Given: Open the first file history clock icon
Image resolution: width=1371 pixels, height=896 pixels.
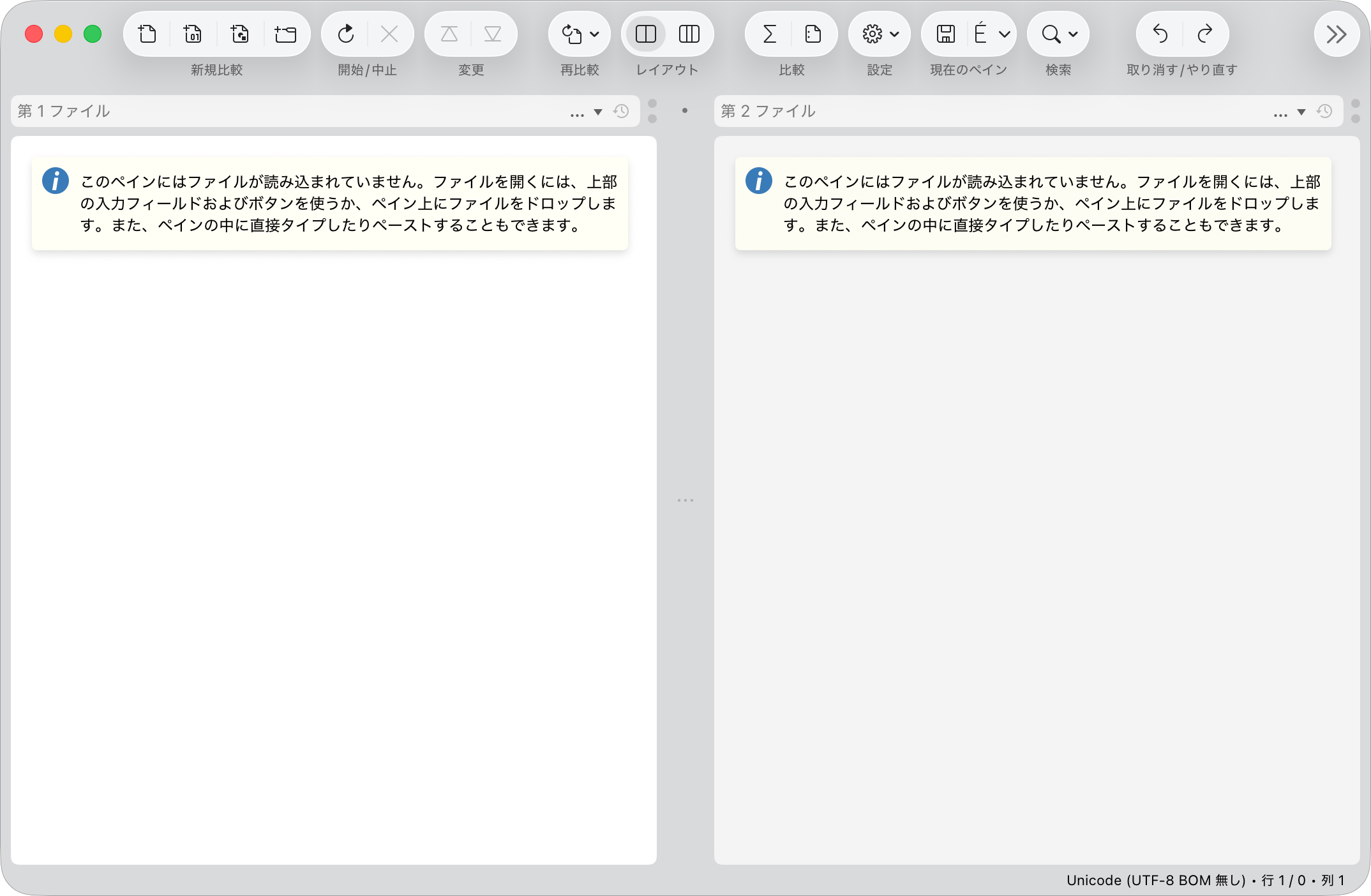Looking at the screenshot, I should pyautogui.click(x=621, y=111).
